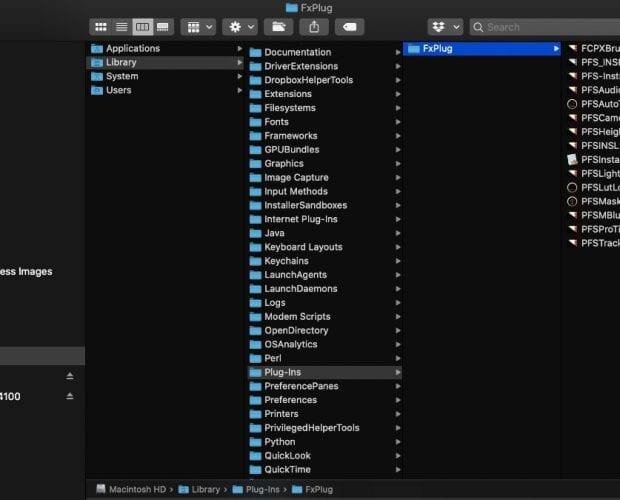Switch to column view
Screen dimensions: 620x500
coord(142,27)
